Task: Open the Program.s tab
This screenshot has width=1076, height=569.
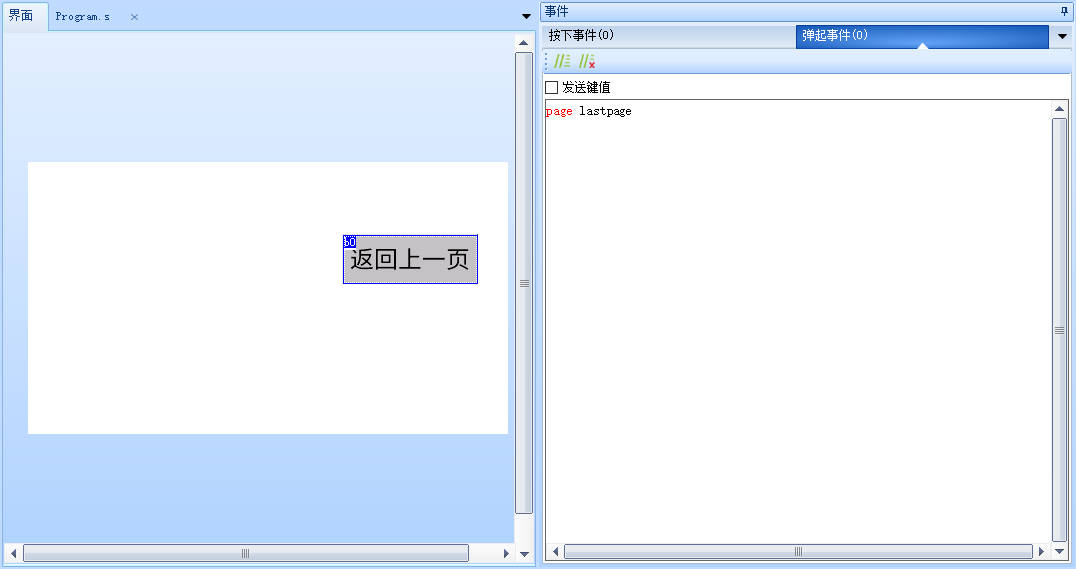Action: (83, 17)
